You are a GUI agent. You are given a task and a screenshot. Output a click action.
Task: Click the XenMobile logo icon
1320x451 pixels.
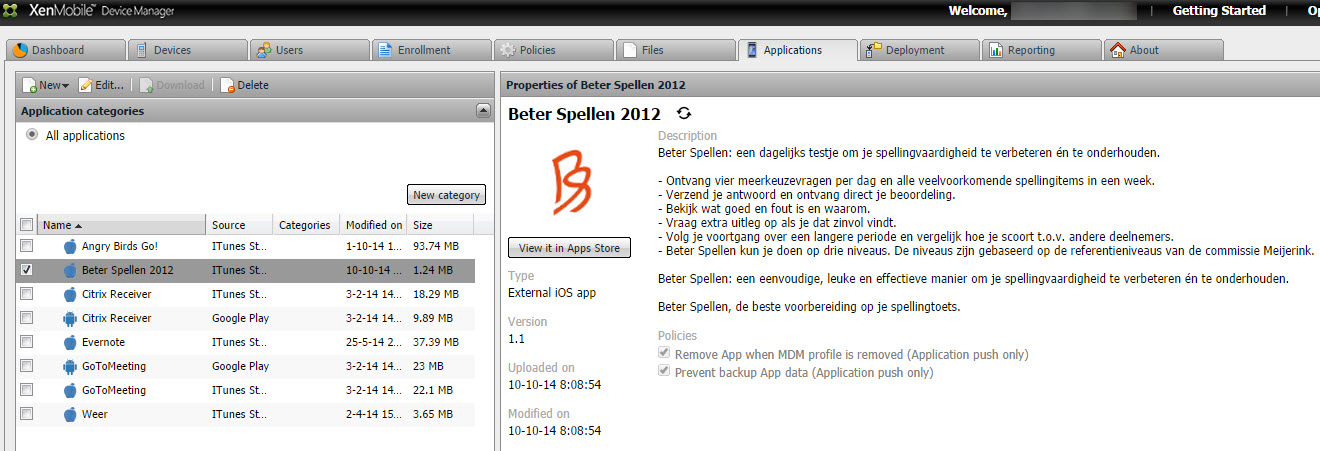(11, 11)
